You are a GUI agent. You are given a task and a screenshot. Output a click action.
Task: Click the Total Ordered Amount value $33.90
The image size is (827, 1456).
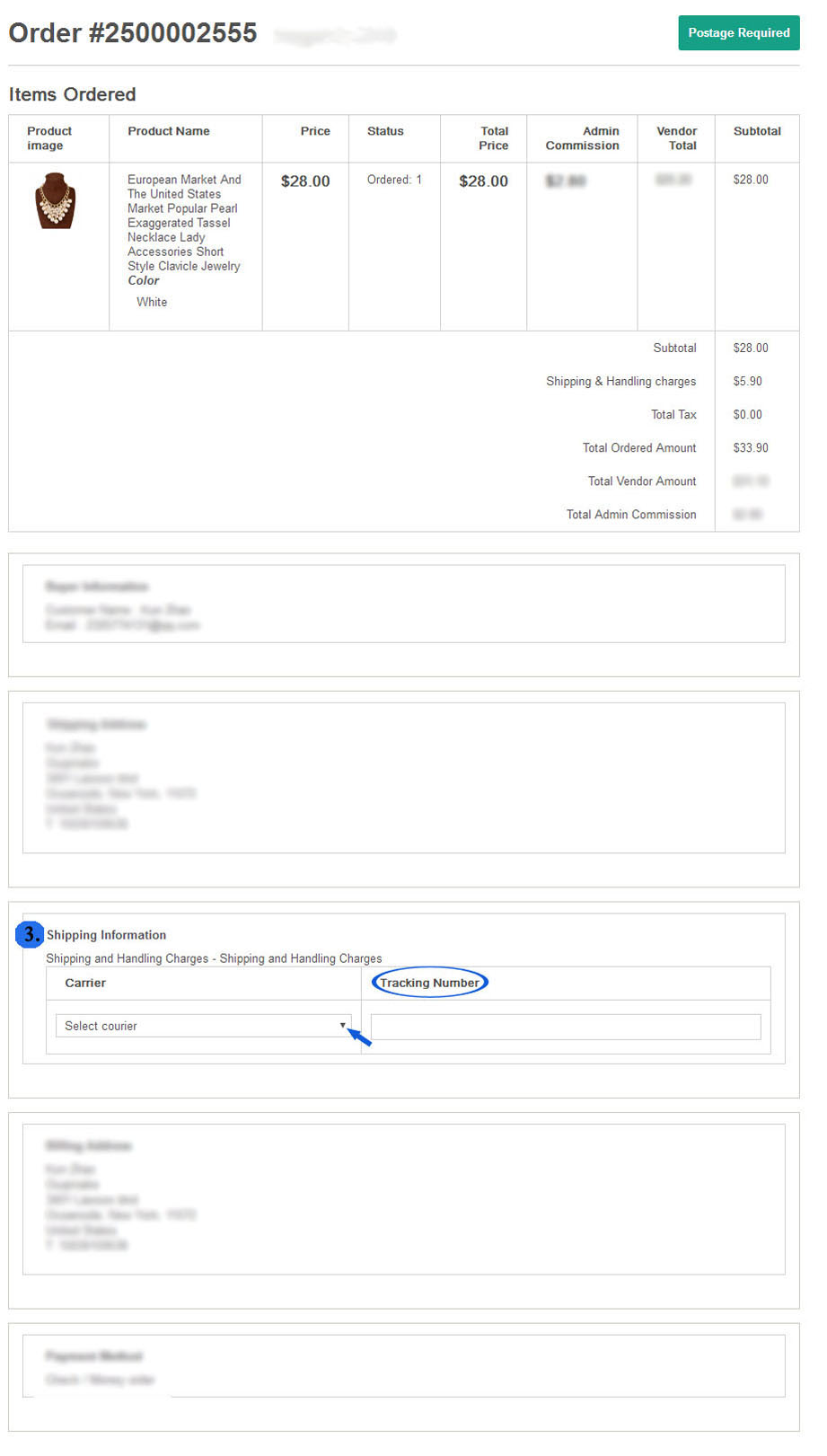750,447
